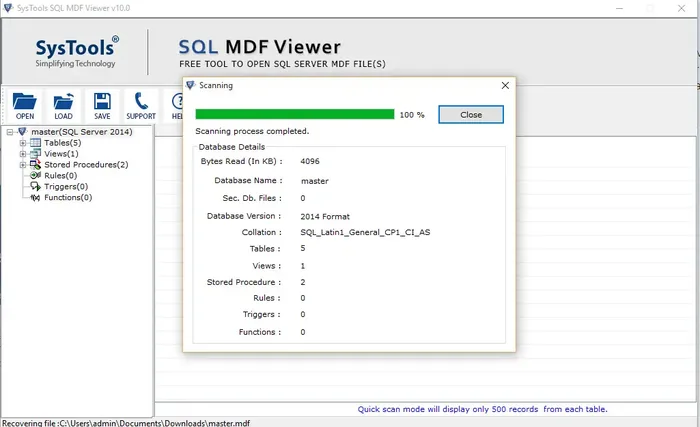
Task: Click the Tables grid icon in tree
Action: click(35, 143)
